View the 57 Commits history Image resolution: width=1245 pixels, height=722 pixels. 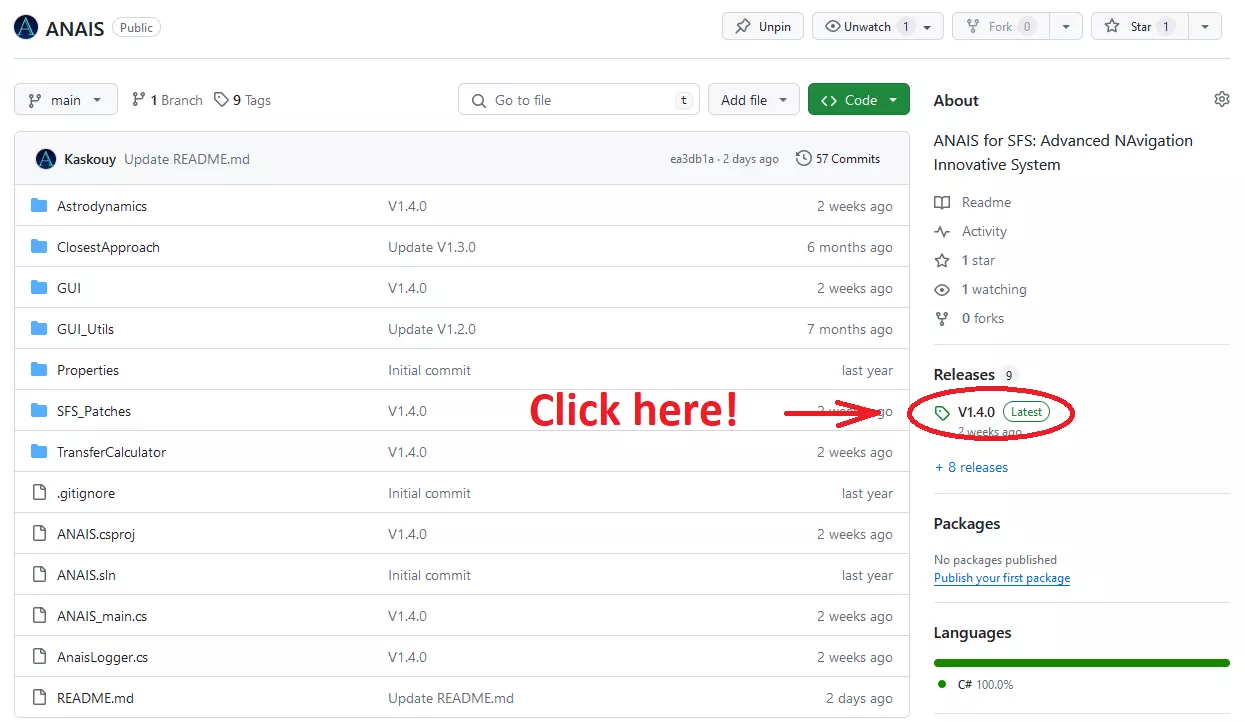(838, 159)
